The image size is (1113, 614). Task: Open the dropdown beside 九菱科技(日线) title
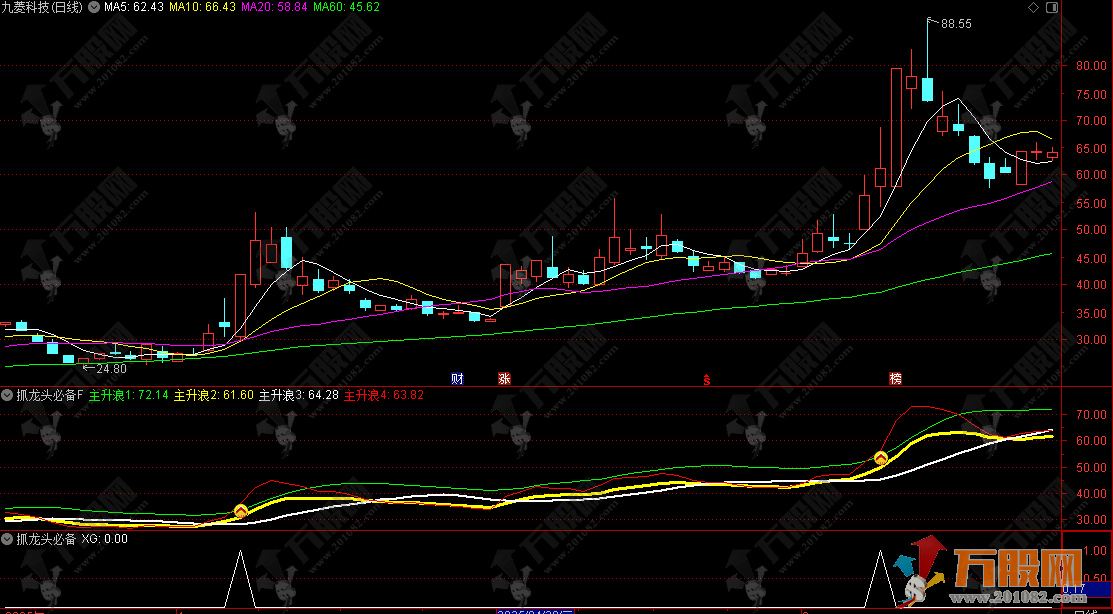tap(94, 7)
